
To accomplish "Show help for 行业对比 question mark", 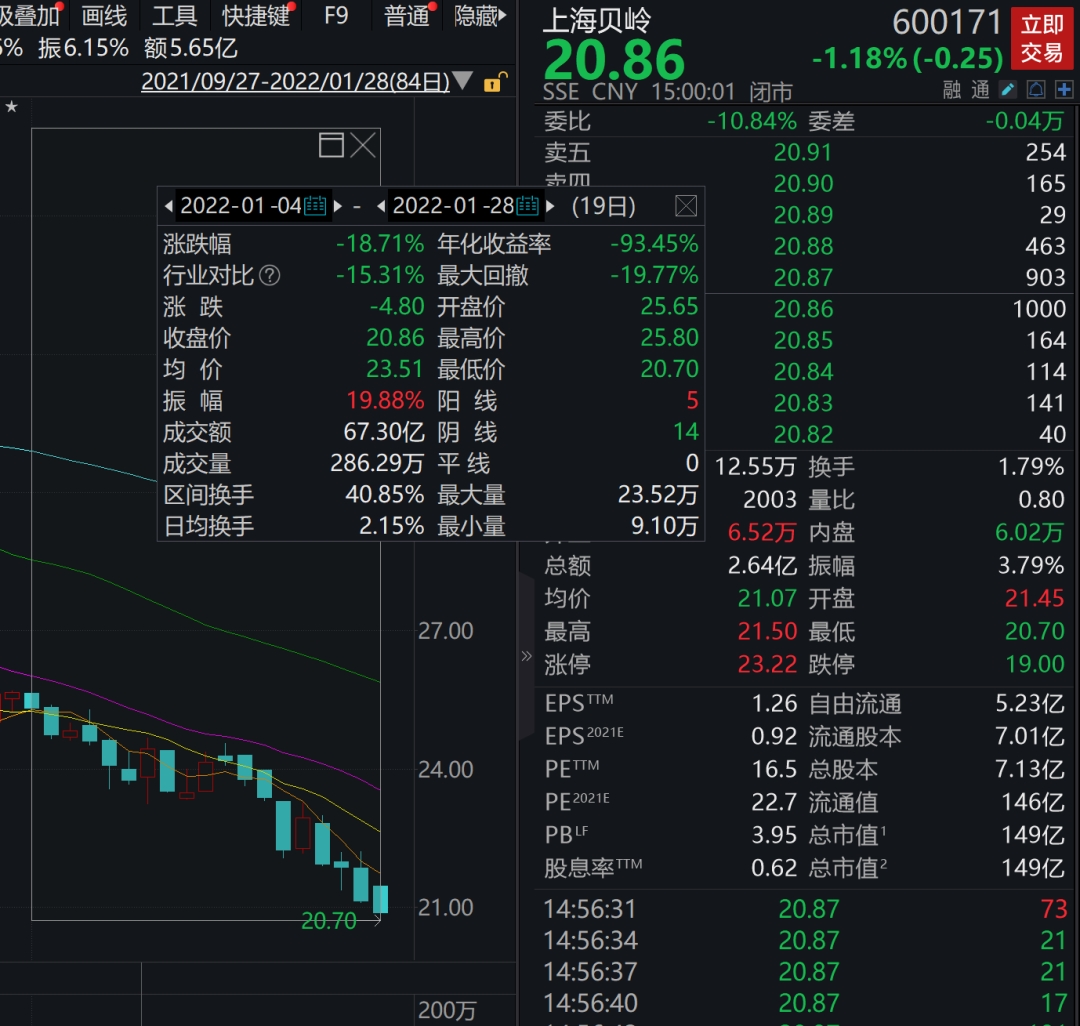I will [x=269, y=275].
